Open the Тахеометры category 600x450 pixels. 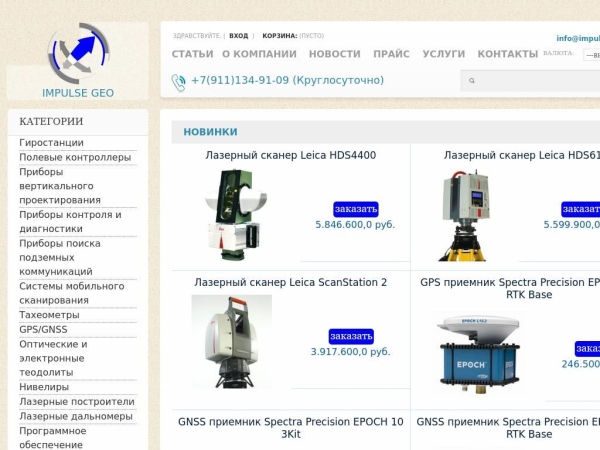(x=49, y=315)
